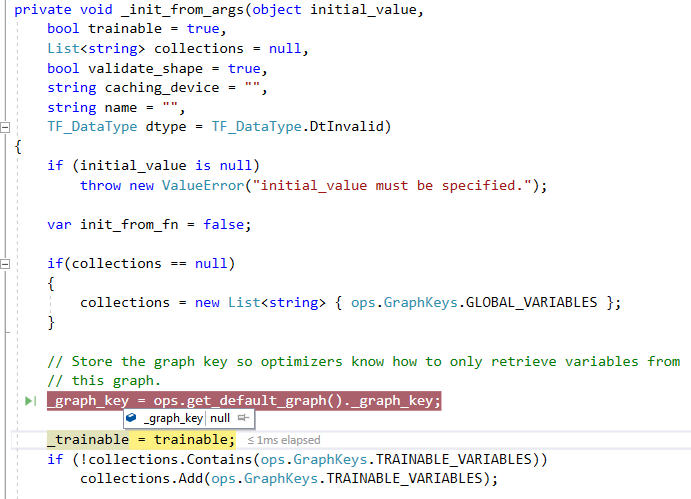The height and width of the screenshot is (499, 691).
Task: Click the '≤ 1ms elapsed' PerfTip
Action: pyautogui.click(x=284, y=440)
